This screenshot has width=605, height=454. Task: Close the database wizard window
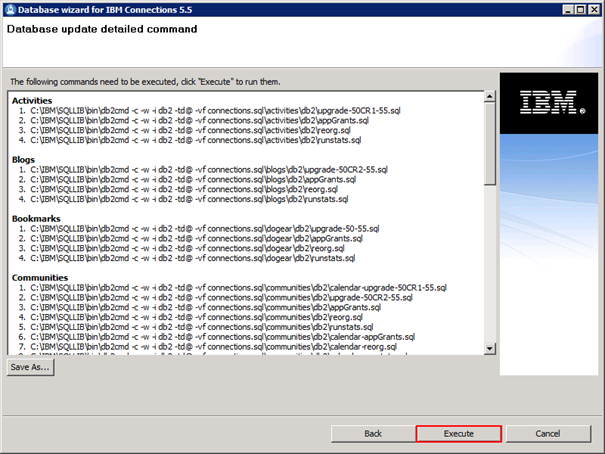pyautogui.click(x=594, y=9)
